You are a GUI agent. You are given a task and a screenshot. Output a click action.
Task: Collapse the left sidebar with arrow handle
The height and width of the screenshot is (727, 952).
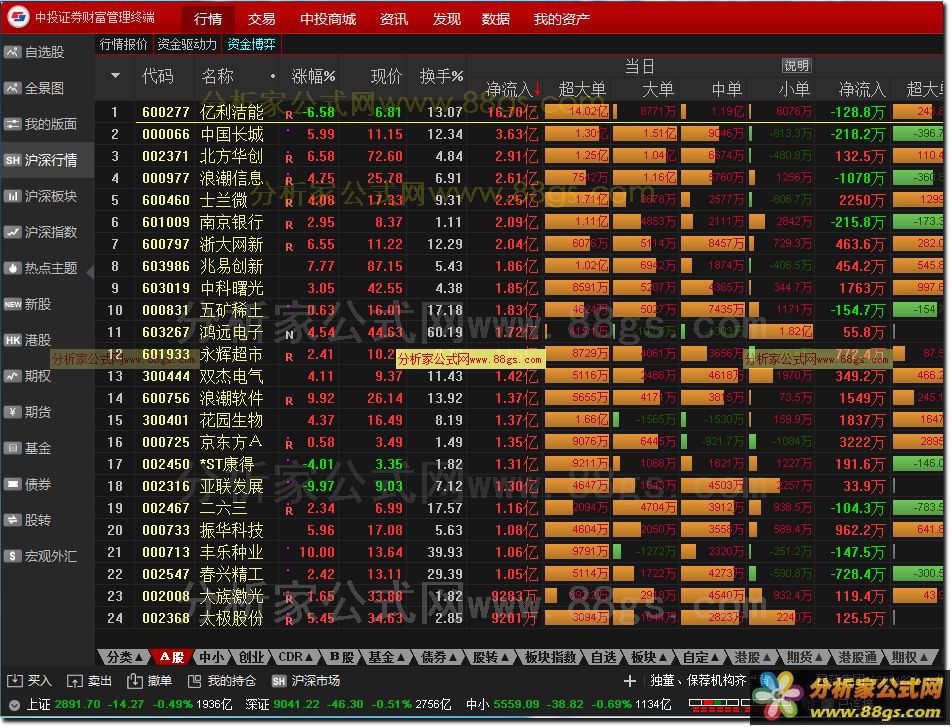tap(90, 271)
